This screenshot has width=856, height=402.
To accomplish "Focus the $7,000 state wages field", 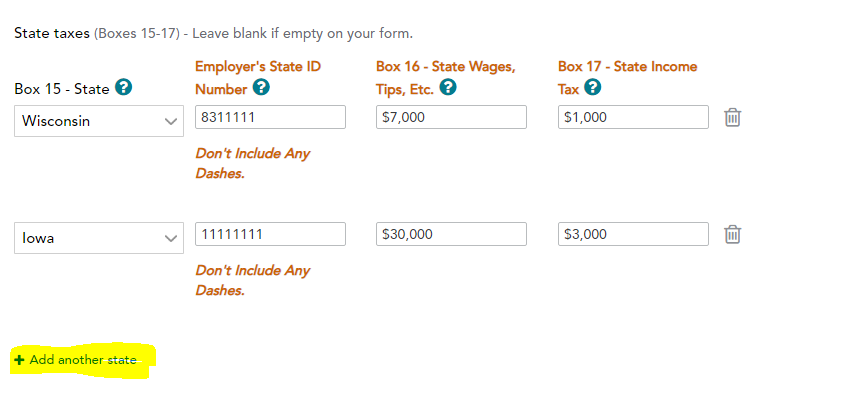I will 451,117.
